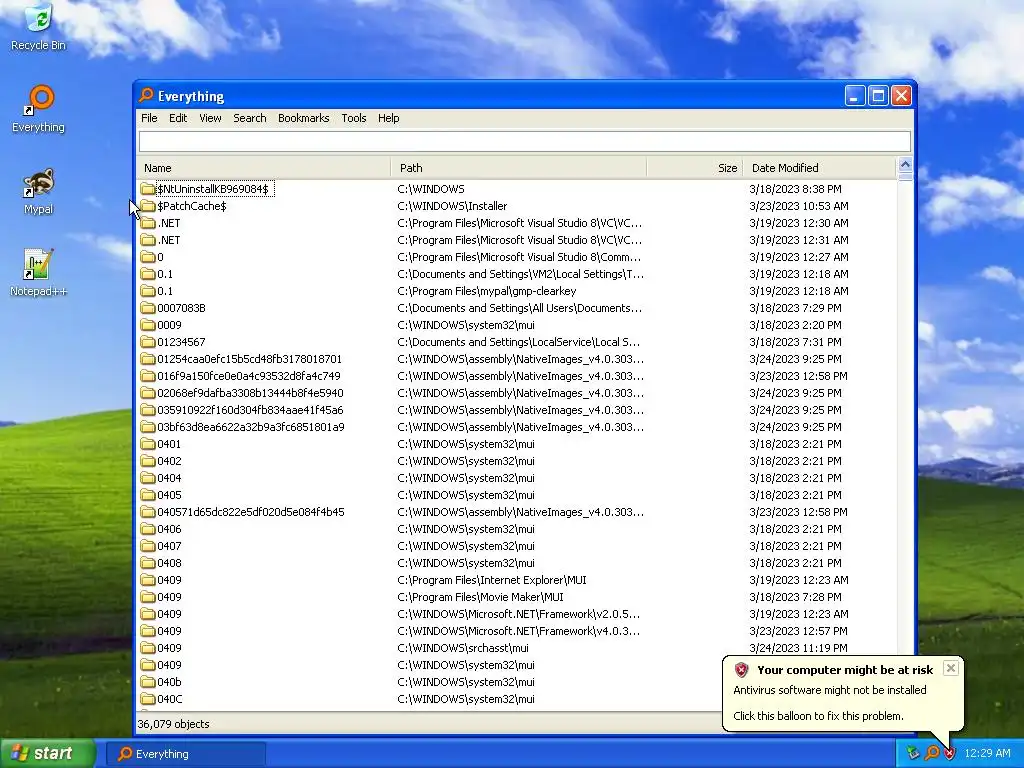Image resolution: width=1024 pixels, height=768 pixels.
Task: Click the folder icon beside $PatchCache$
Action: tap(148, 206)
